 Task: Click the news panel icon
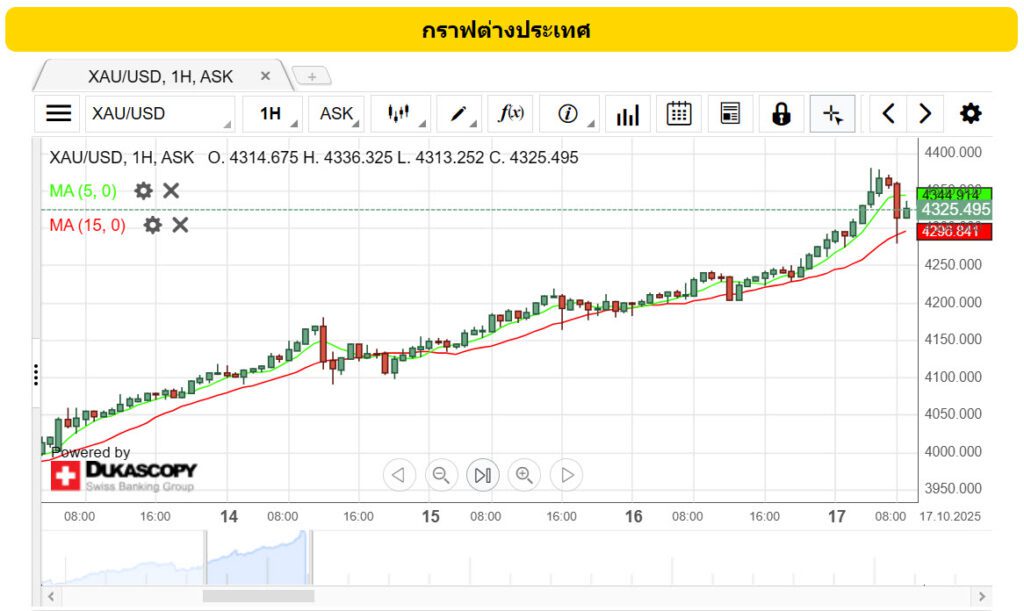pos(730,114)
